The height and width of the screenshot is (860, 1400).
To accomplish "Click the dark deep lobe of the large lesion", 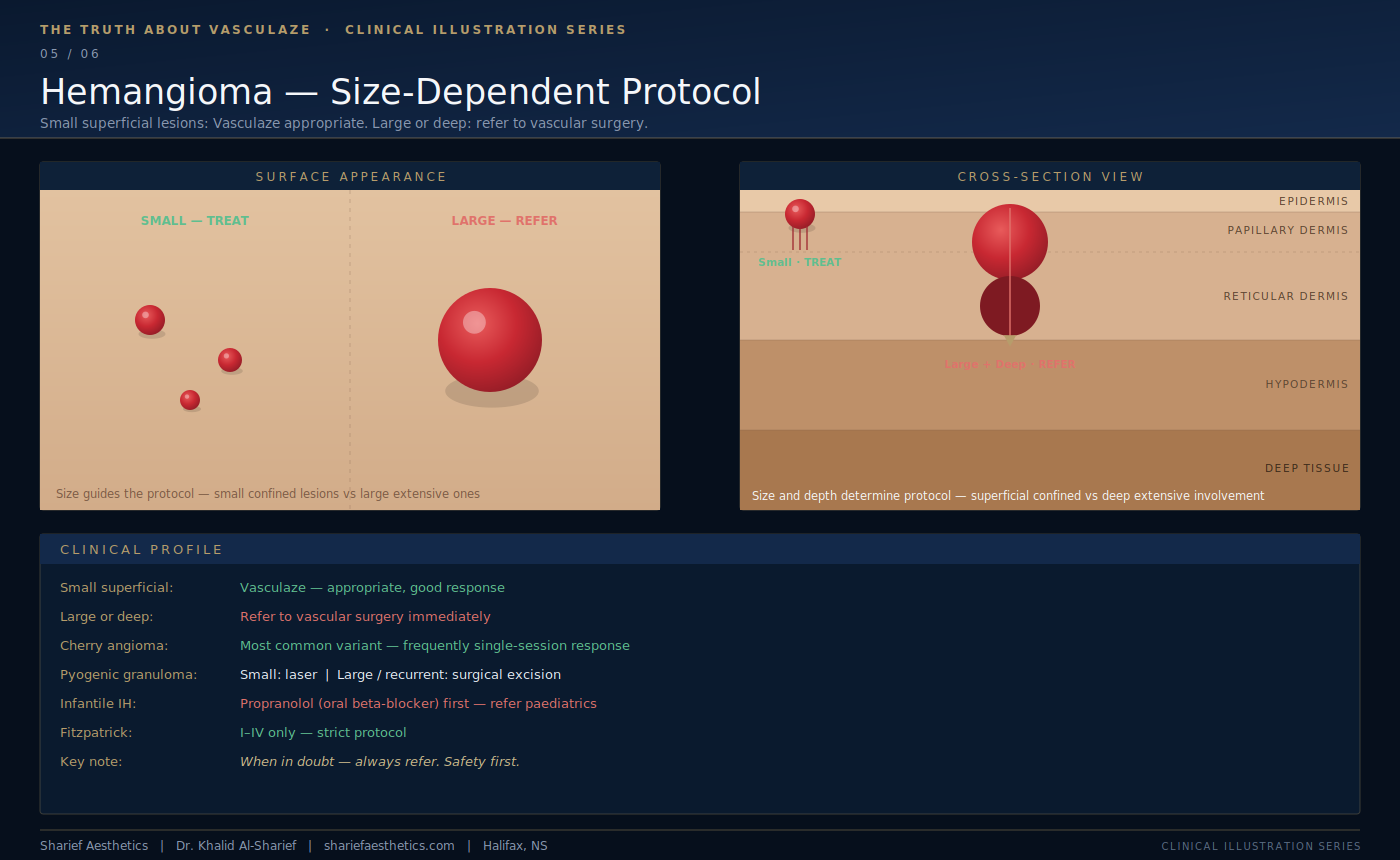I will [1010, 306].
